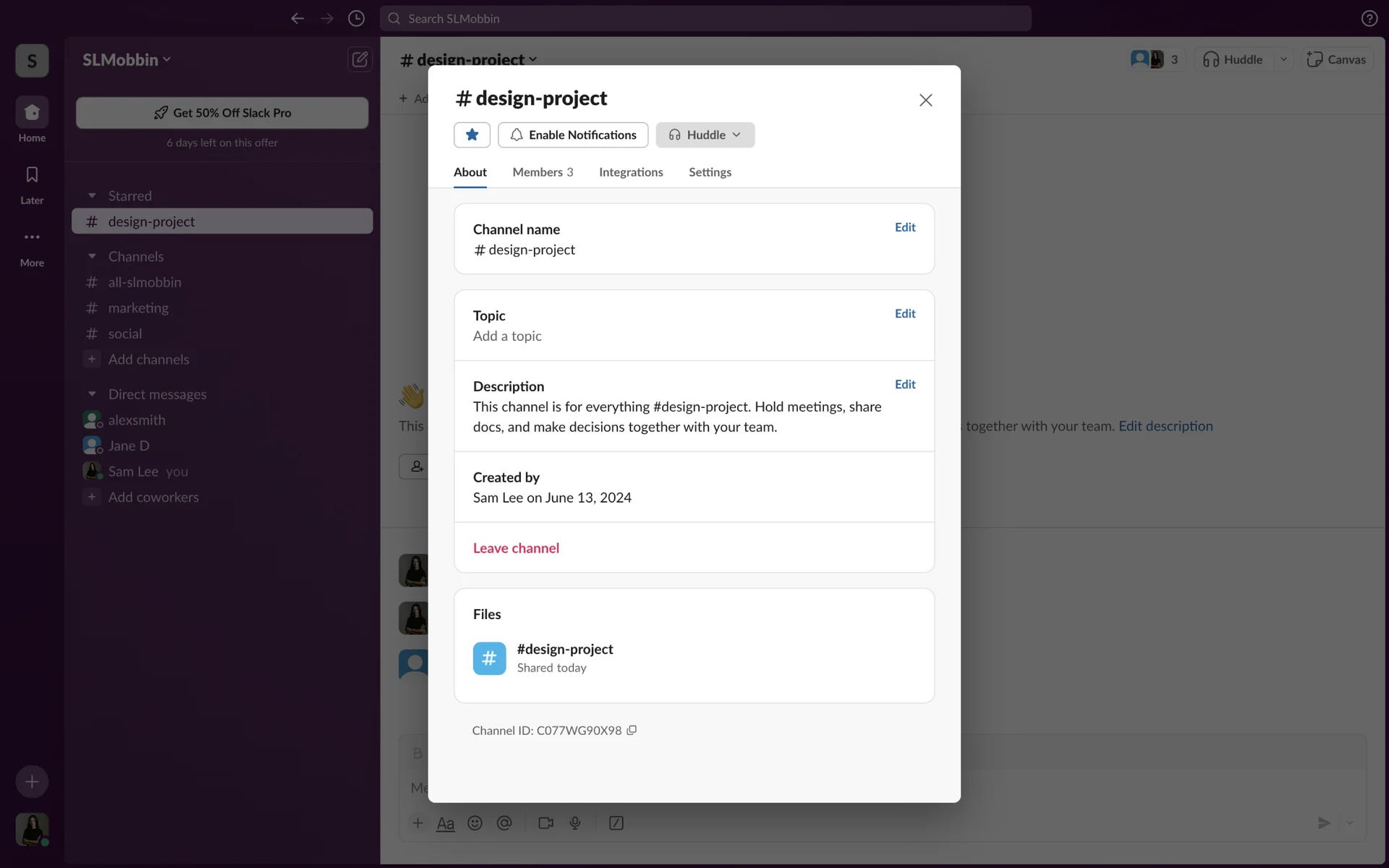Click Leave channel link

coord(516,548)
